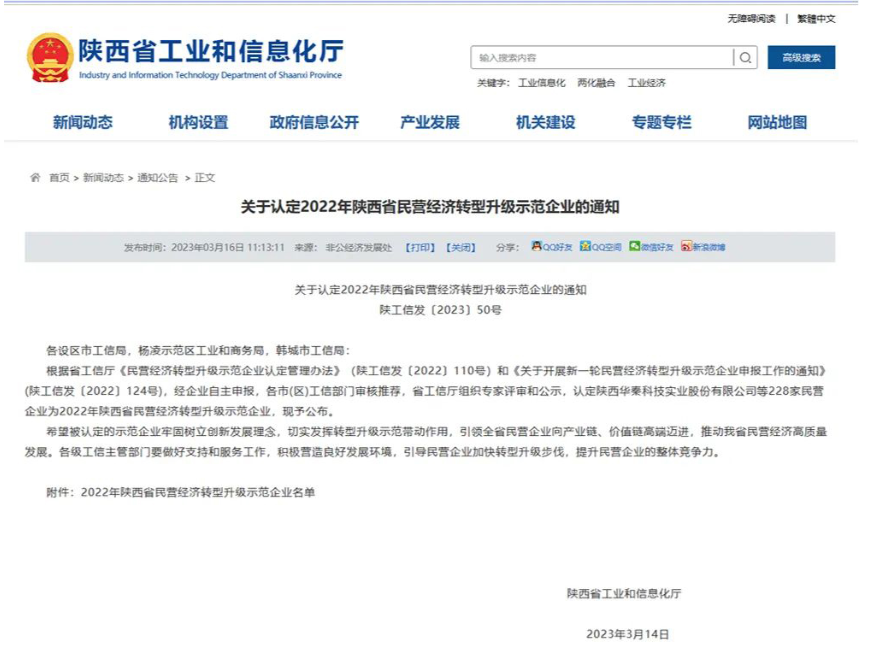Click the 【关闭】 close link
Viewport: 874px width, 648px height.
pyautogui.click(x=461, y=247)
